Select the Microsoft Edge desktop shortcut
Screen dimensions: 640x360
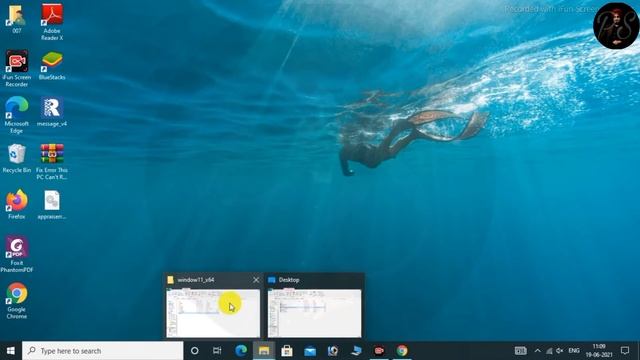(16, 115)
